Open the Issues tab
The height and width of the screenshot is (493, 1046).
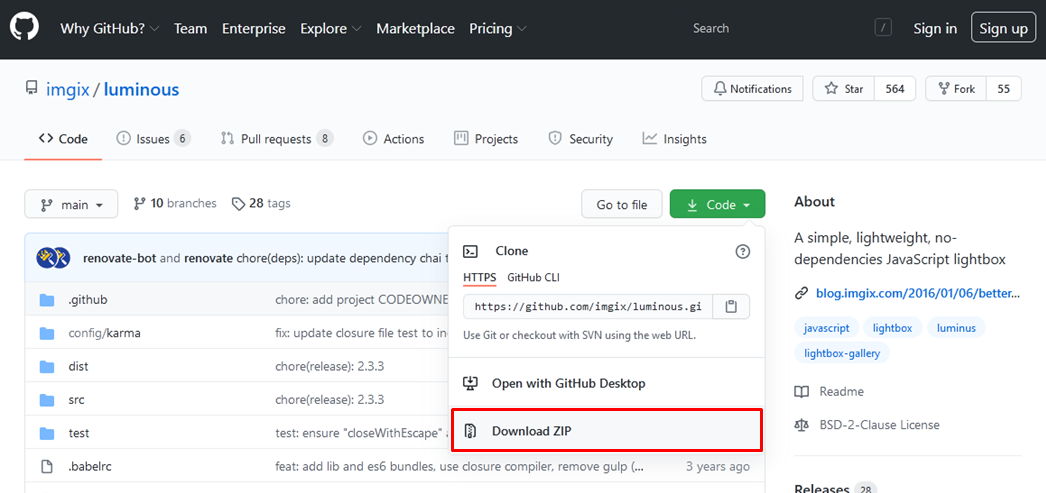[x=153, y=139]
